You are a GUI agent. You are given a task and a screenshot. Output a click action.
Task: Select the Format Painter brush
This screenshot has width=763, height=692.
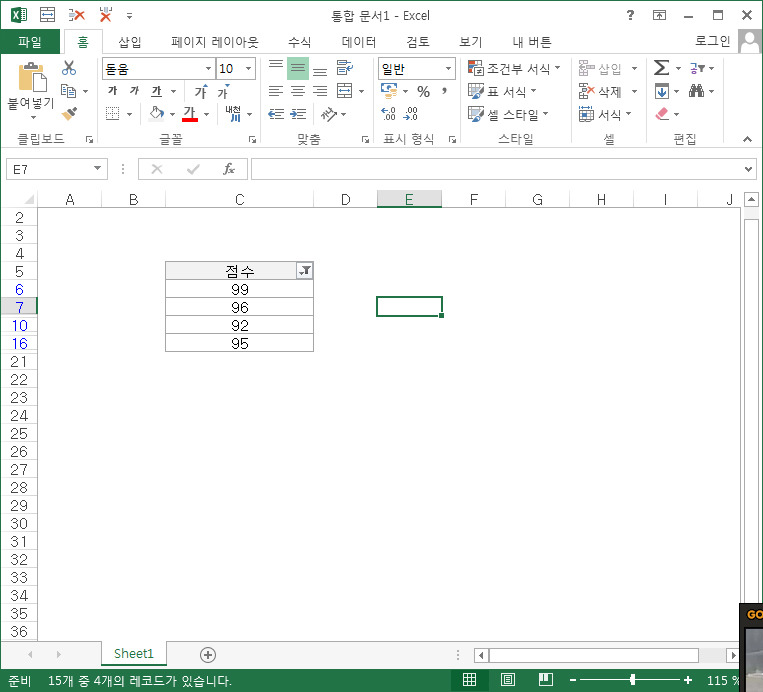[69, 114]
